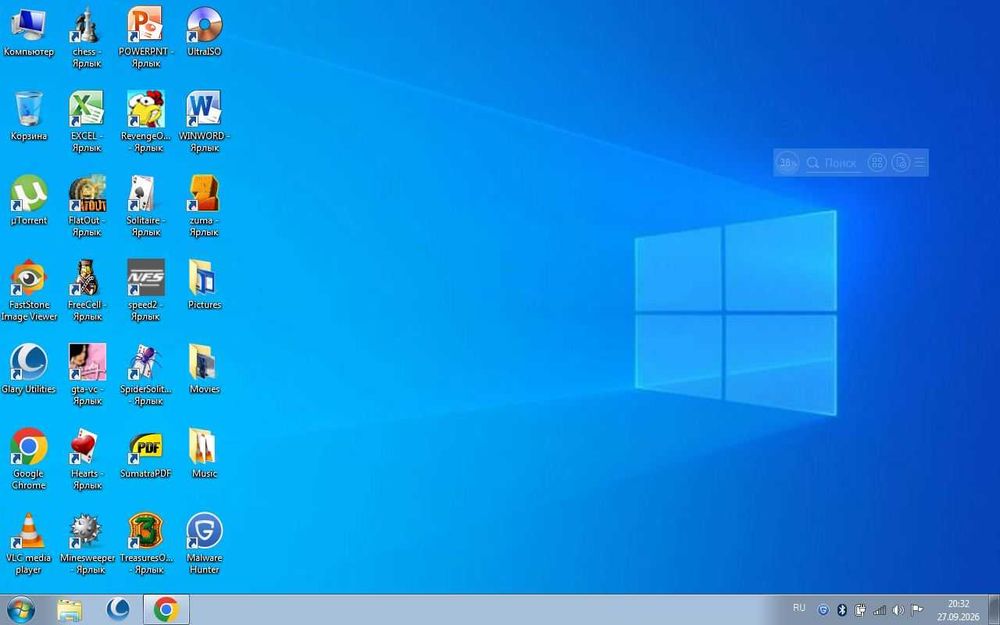Open Malware Hunter tray icon

coord(823,610)
